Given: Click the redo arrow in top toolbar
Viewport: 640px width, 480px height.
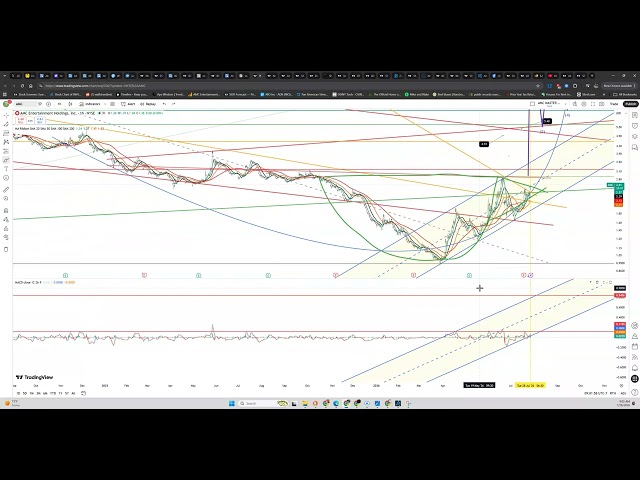Looking at the screenshot, I should (x=173, y=104).
